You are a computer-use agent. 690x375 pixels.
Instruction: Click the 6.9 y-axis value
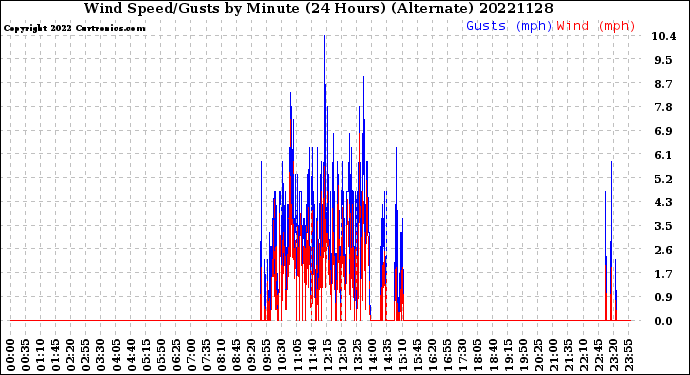coord(664,131)
